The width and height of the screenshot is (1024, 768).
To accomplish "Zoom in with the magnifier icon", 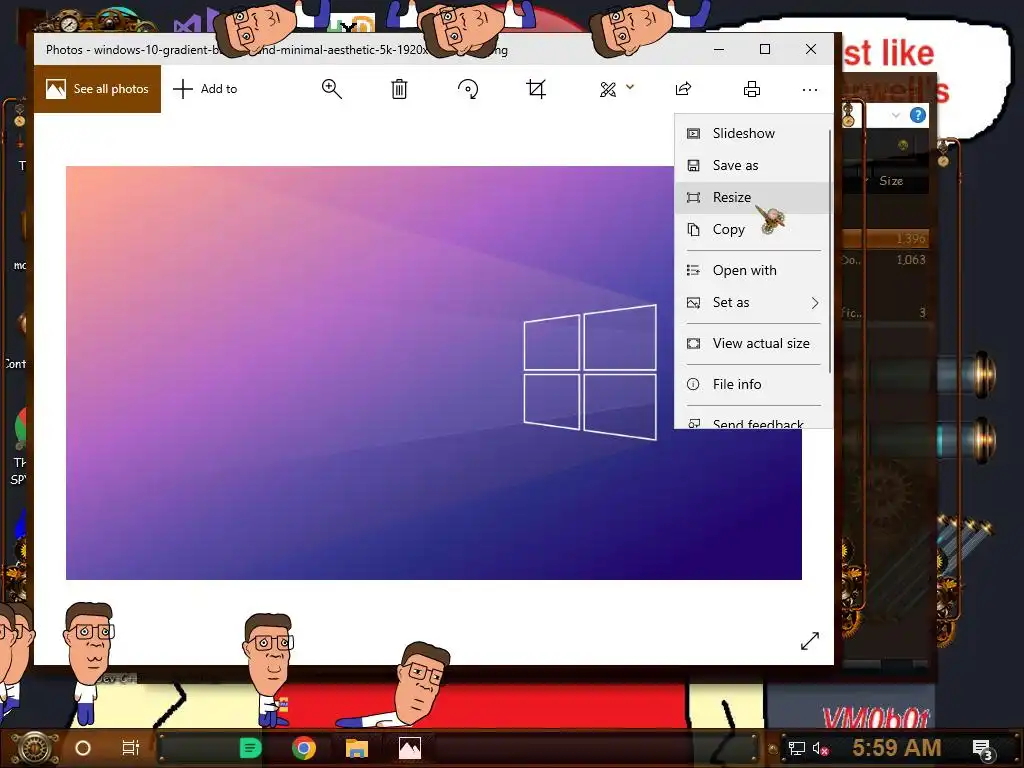I will pyautogui.click(x=332, y=89).
